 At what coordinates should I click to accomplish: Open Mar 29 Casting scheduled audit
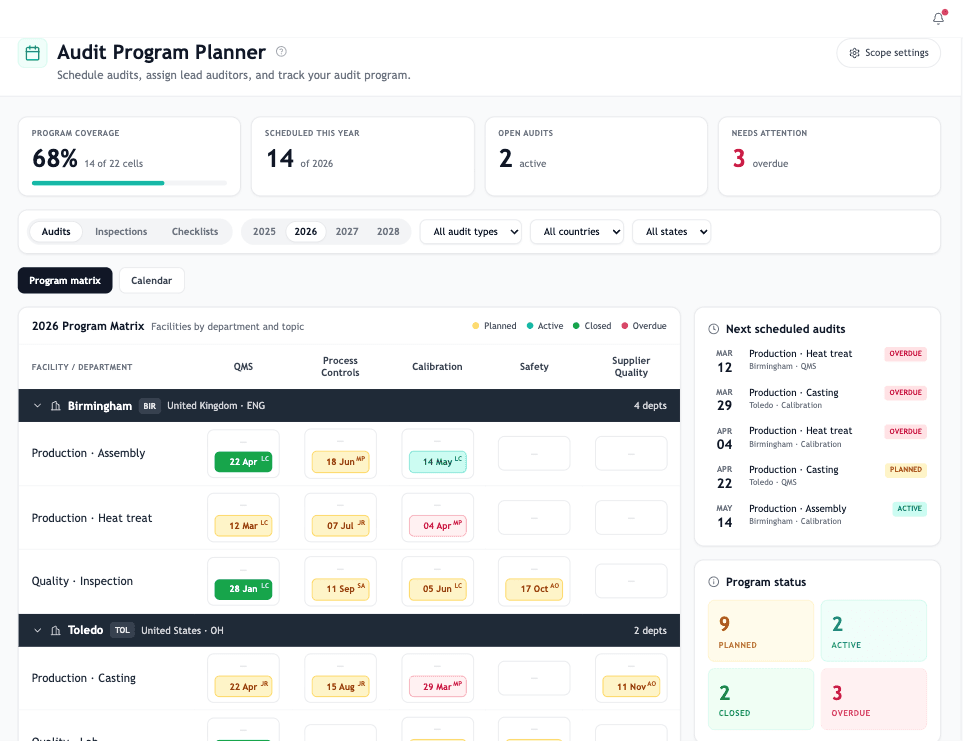[817, 398]
